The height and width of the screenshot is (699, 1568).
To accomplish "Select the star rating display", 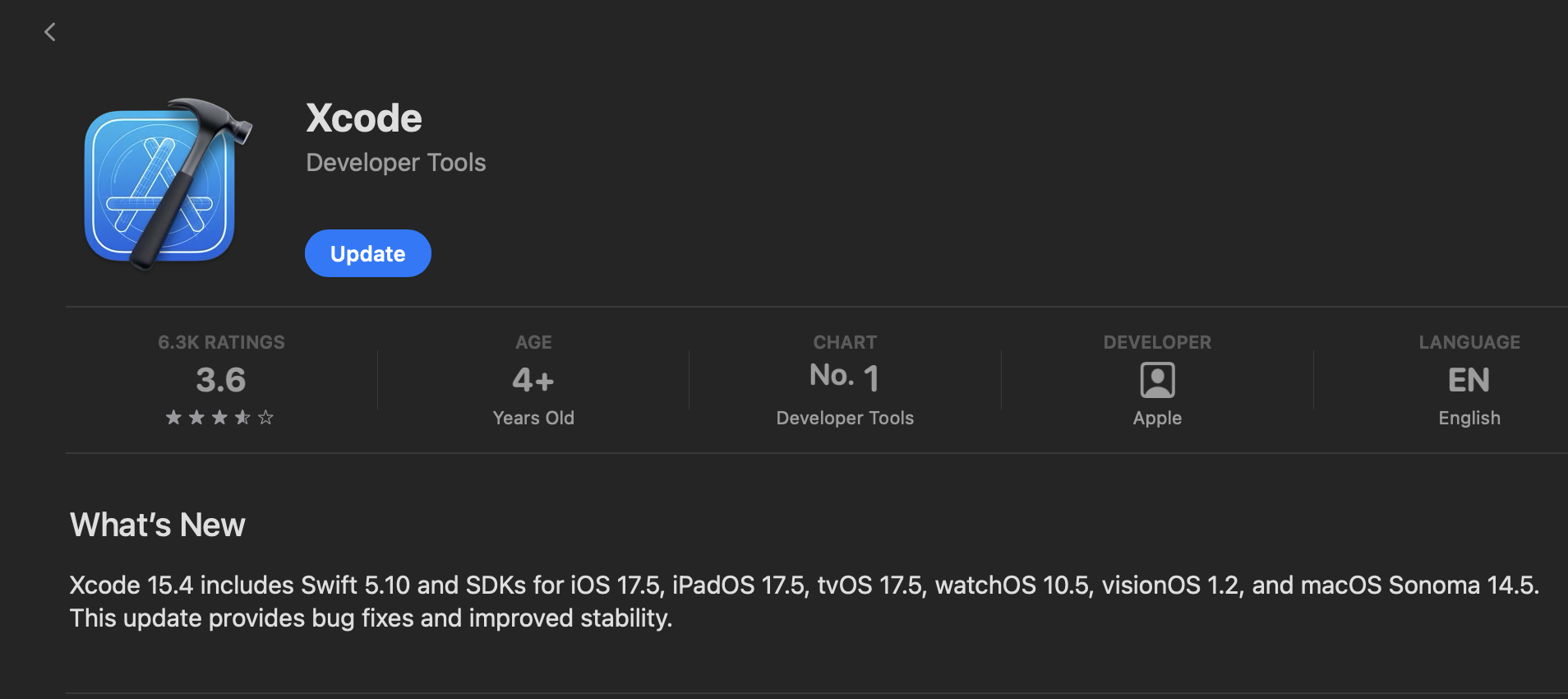I will coord(219,418).
